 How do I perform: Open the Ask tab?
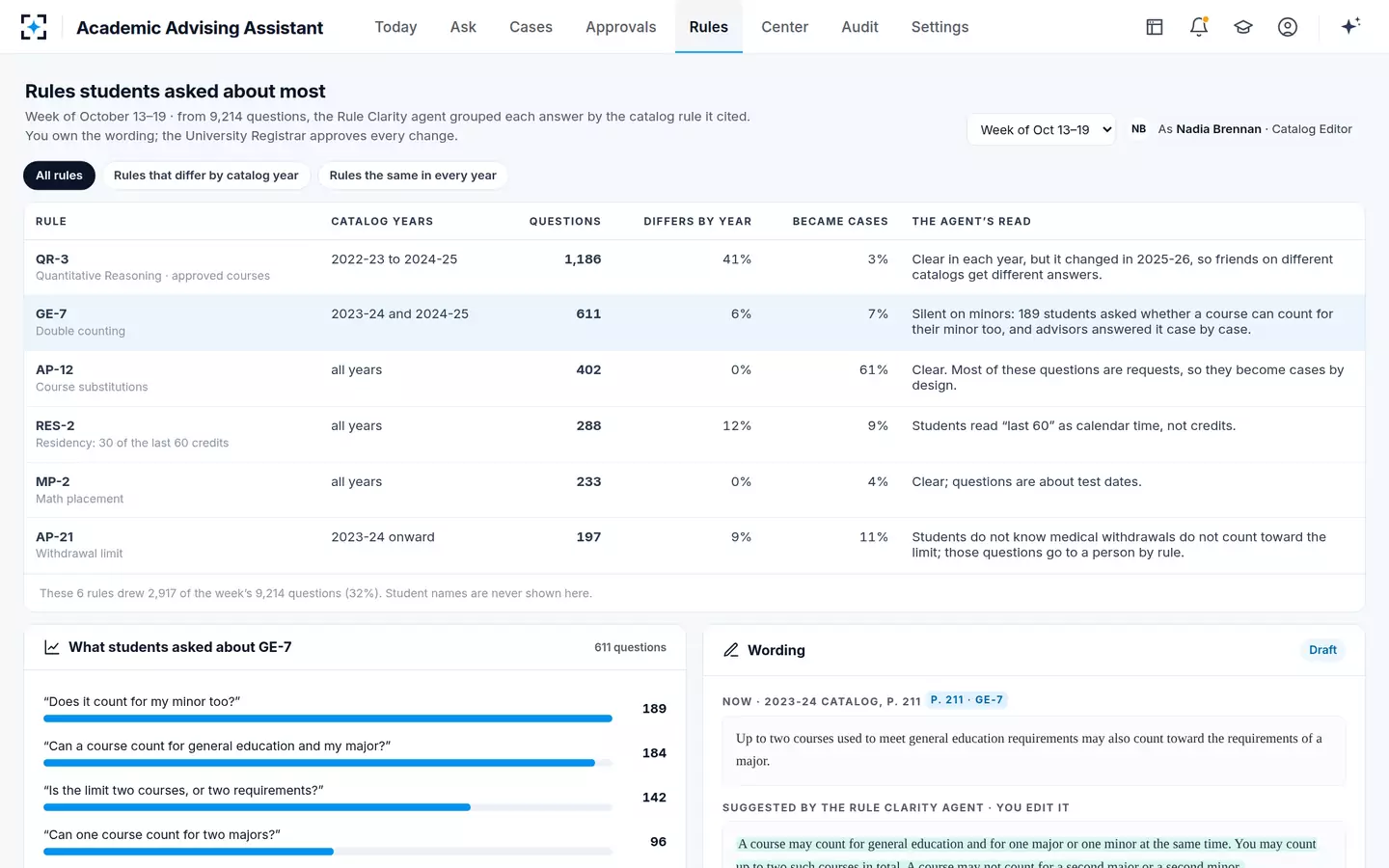click(463, 27)
